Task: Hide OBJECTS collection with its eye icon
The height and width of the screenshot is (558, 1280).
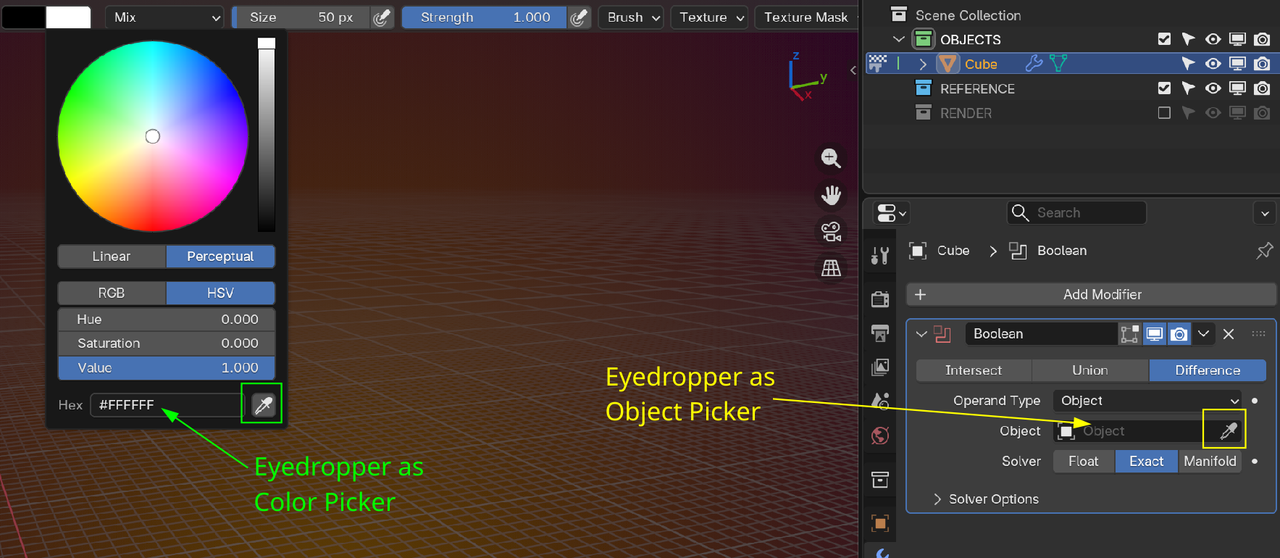Action: pyautogui.click(x=1213, y=40)
